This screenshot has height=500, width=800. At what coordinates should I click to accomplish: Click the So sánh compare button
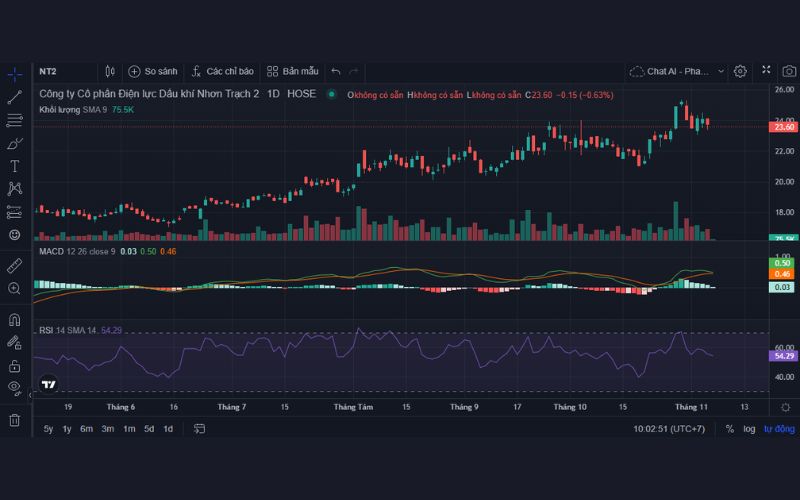tap(153, 71)
